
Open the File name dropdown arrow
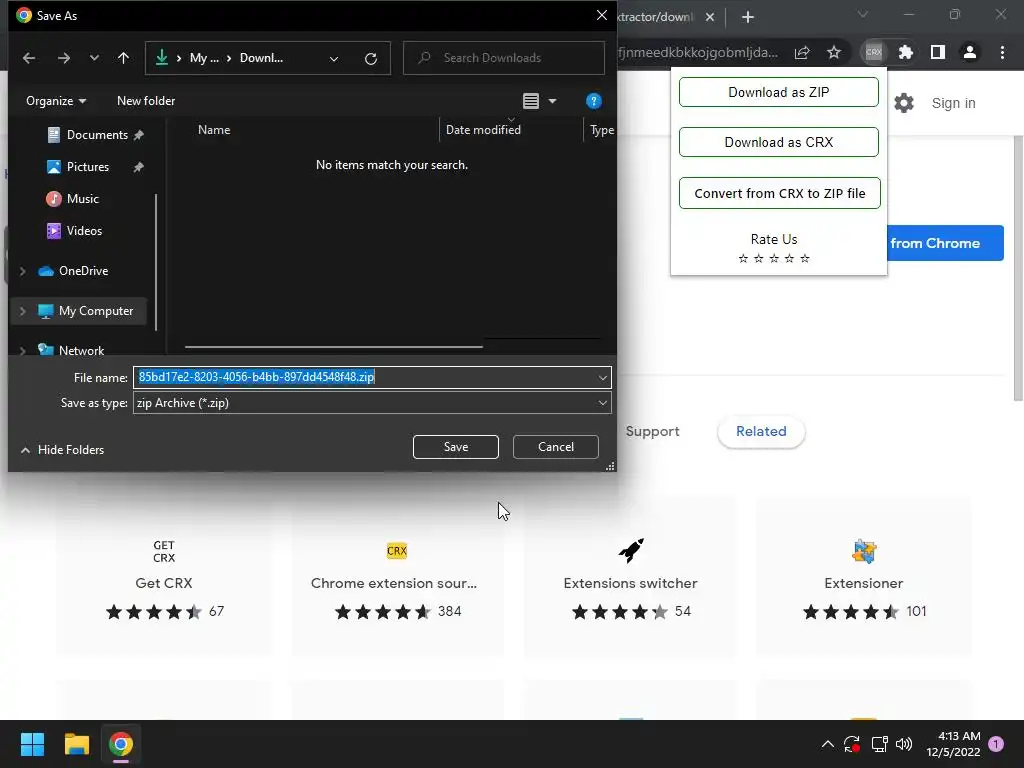pos(602,377)
